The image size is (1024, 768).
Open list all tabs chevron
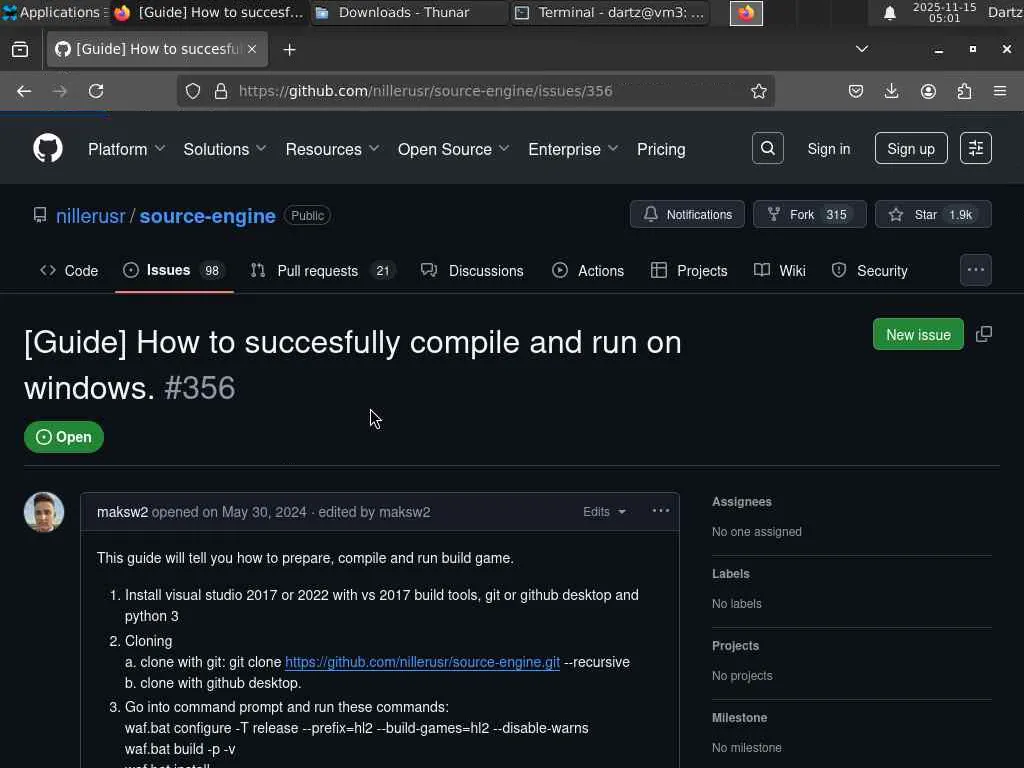[x=862, y=49]
